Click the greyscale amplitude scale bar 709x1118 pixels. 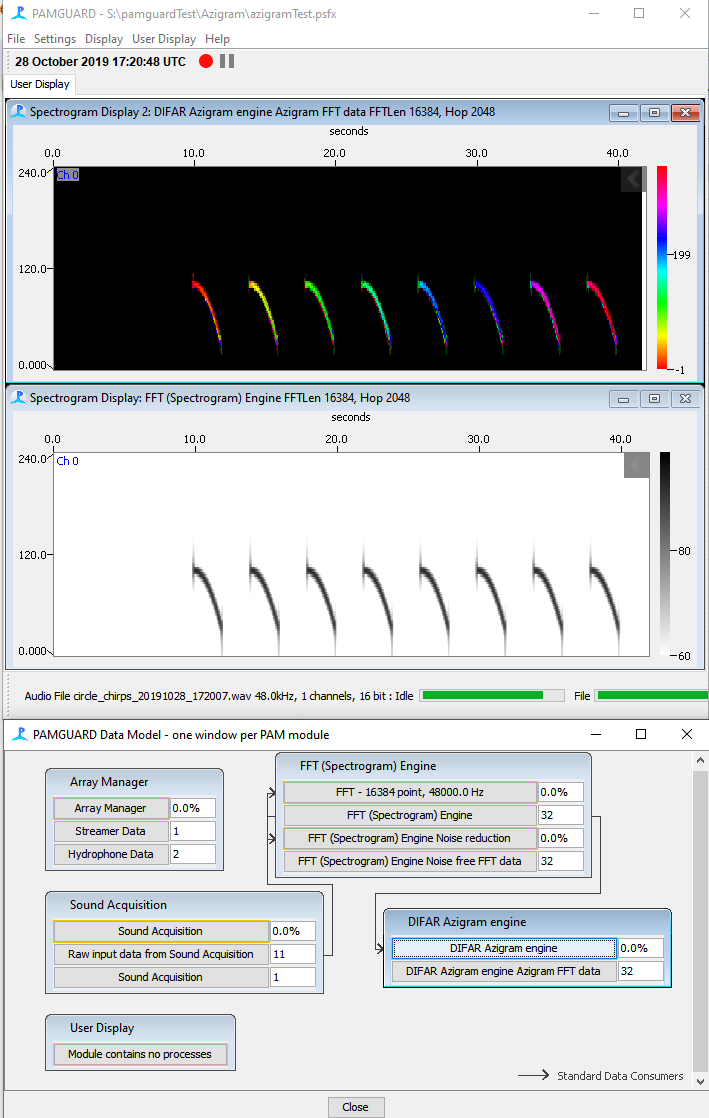tap(665, 553)
